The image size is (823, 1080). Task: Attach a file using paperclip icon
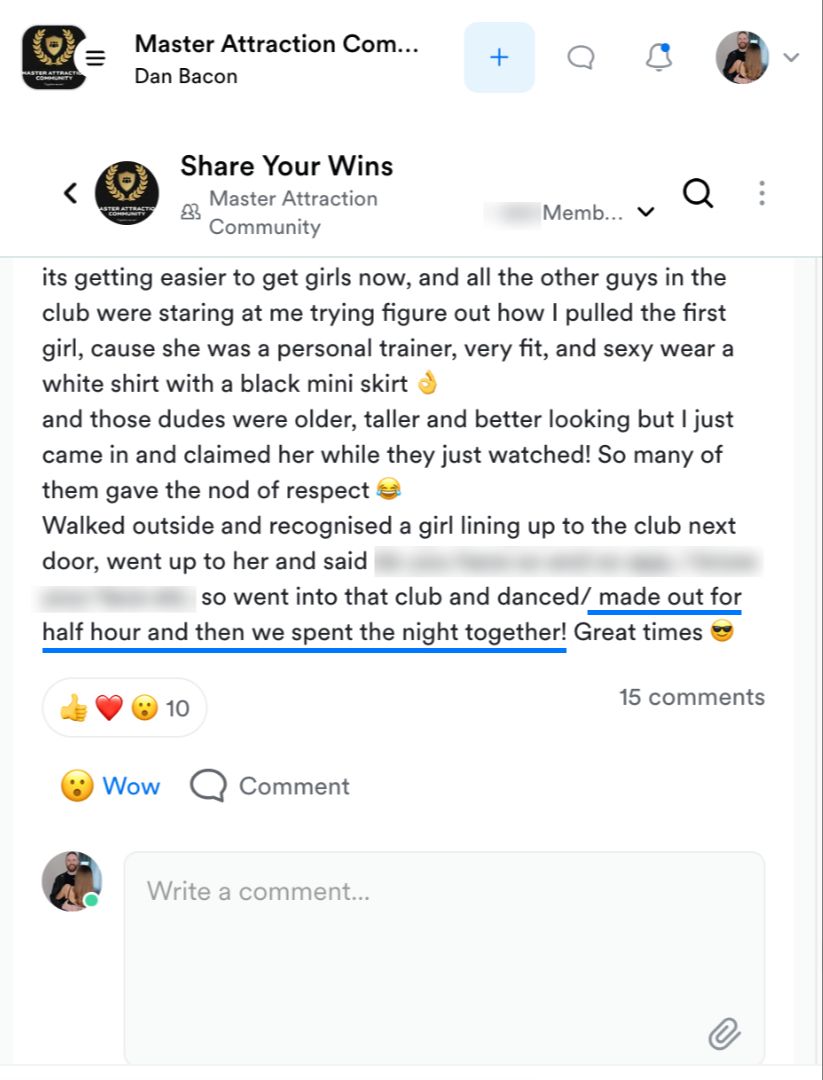(x=724, y=1034)
